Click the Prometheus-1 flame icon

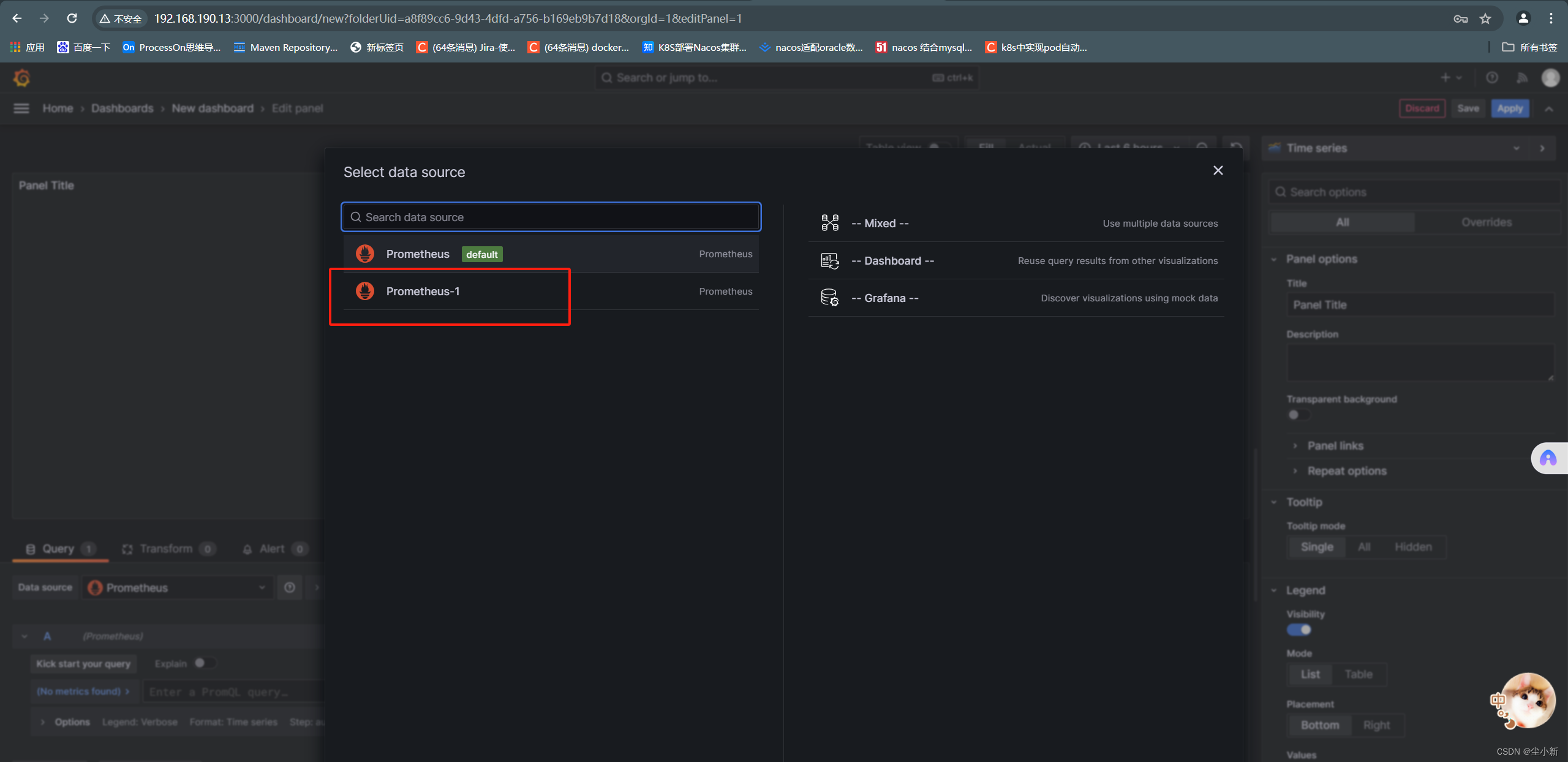pos(365,291)
